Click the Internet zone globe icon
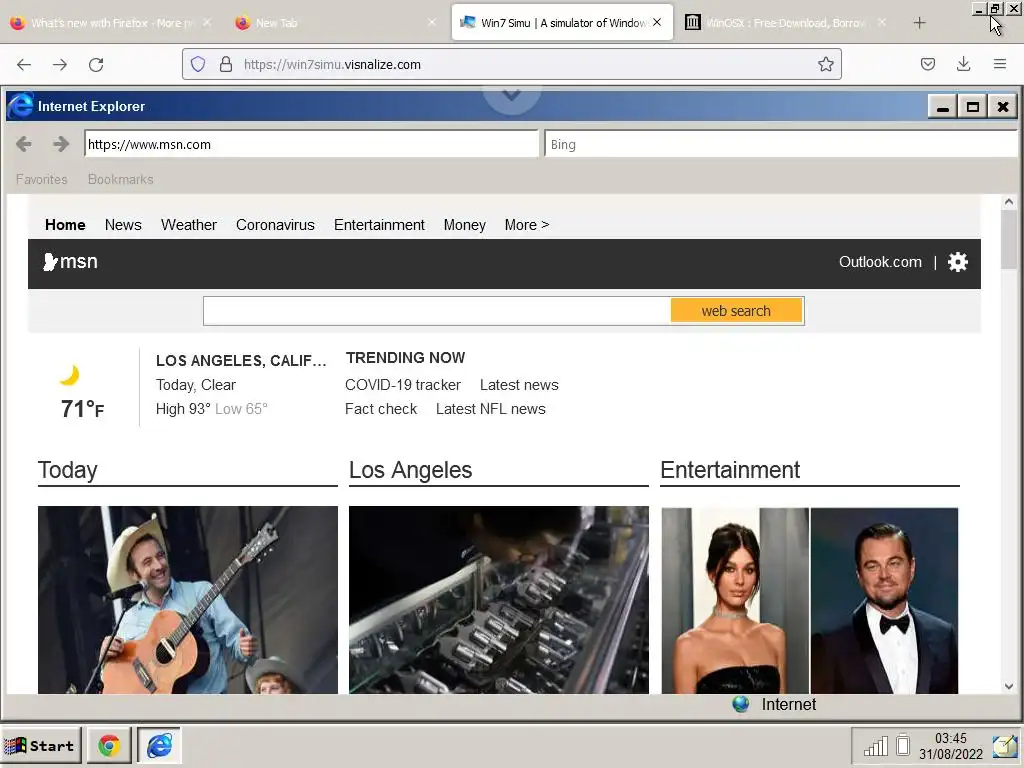 point(741,704)
